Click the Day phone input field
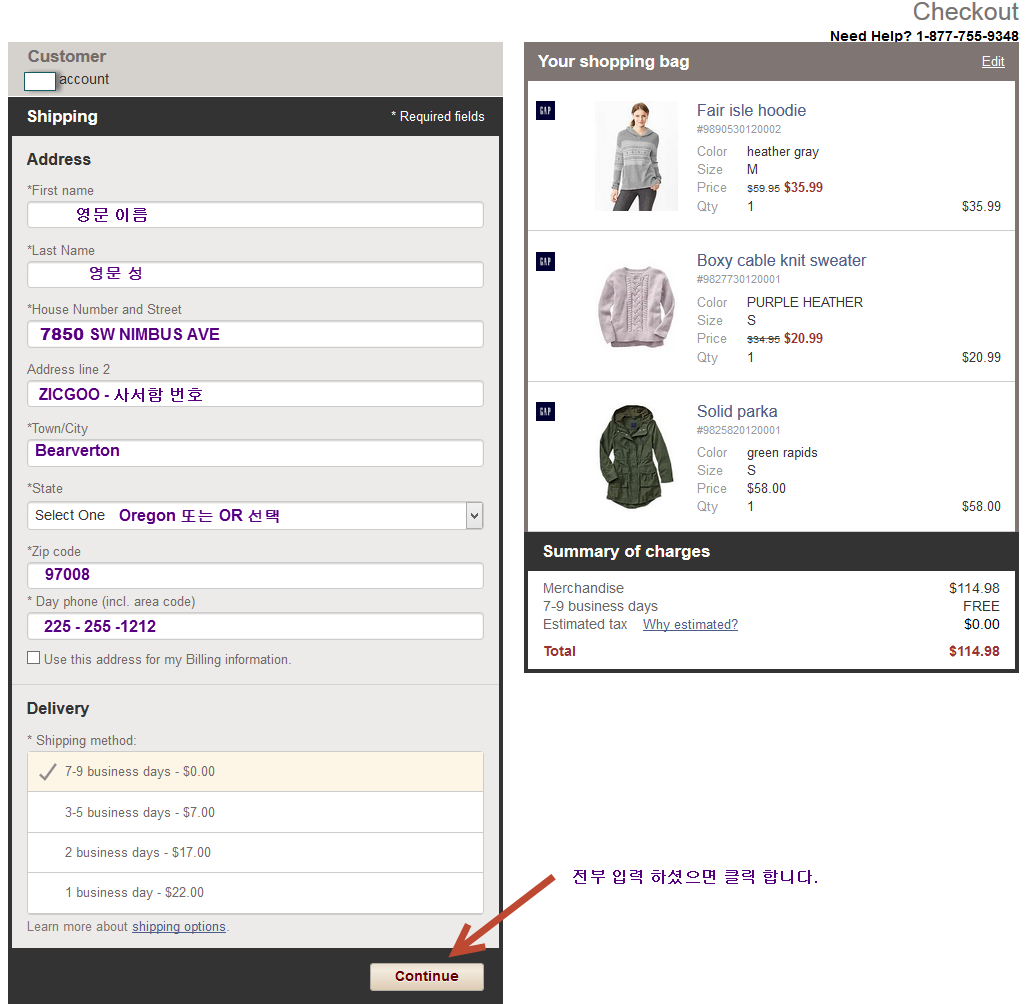1026x1004 pixels. tap(255, 626)
